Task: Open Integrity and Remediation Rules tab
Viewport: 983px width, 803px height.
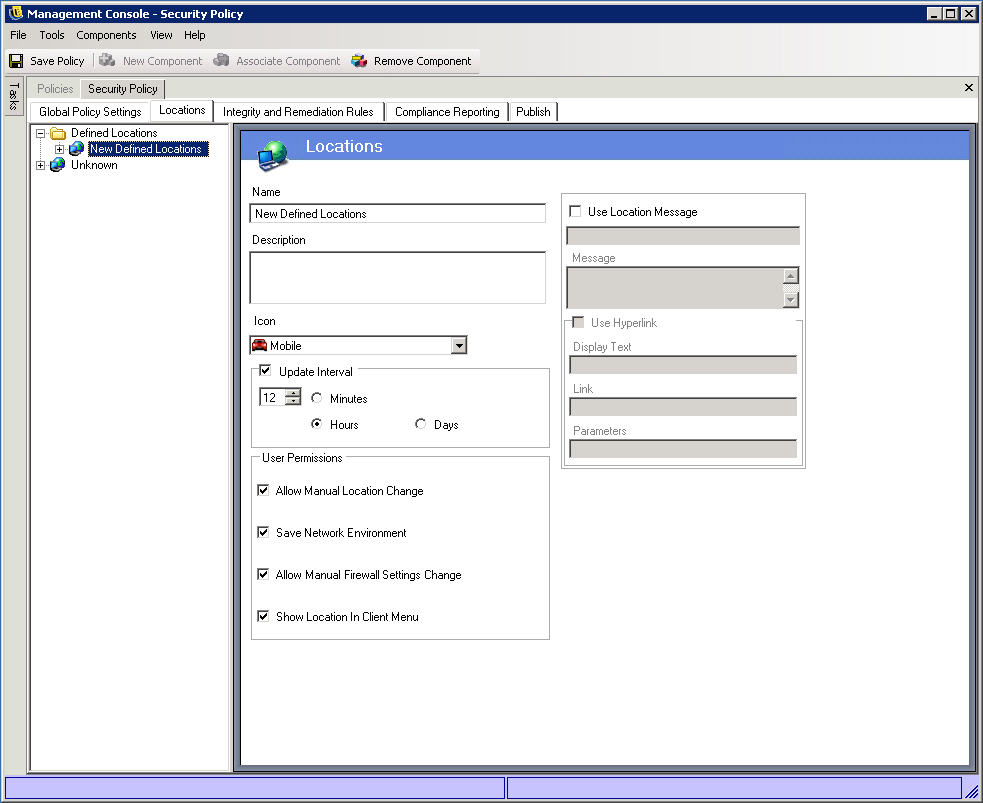Action: (298, 112)
